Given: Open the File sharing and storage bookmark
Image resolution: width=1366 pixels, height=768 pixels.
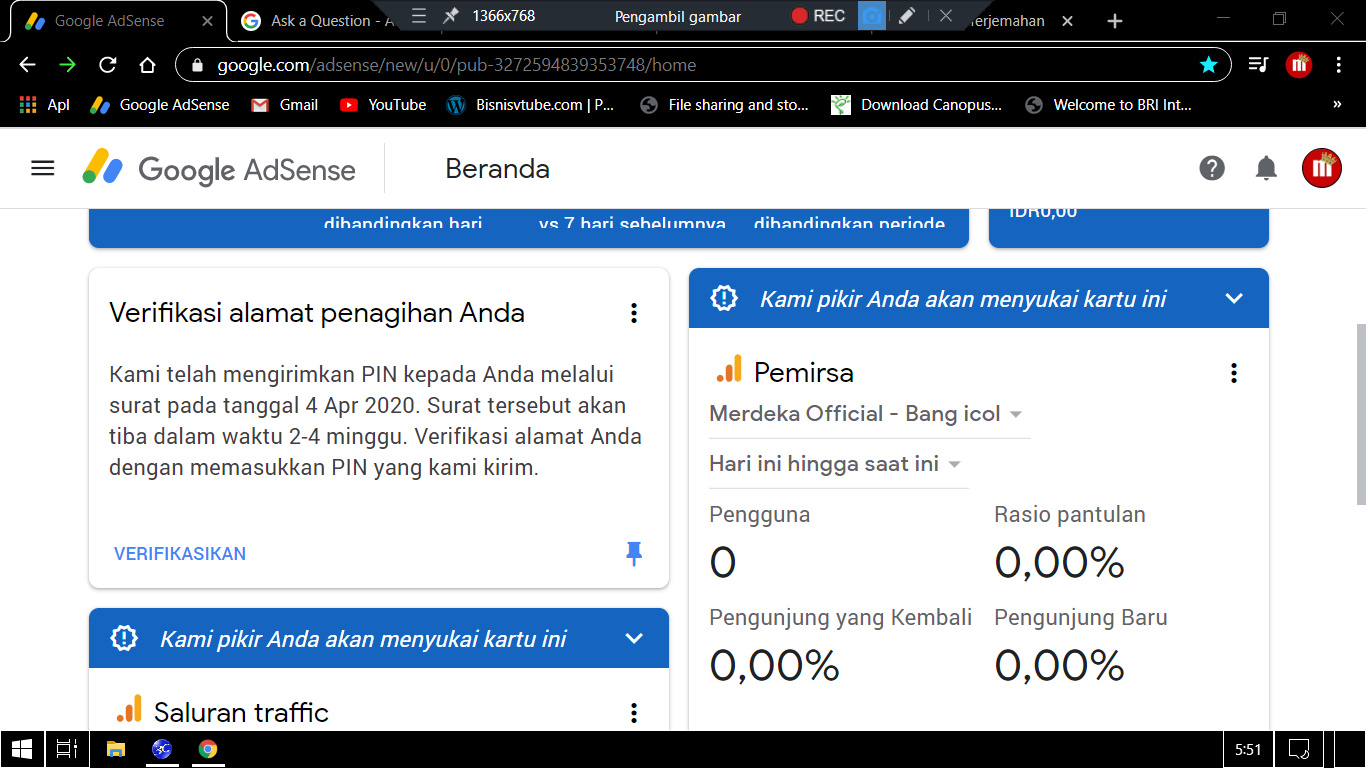Looking at the screenshot, I should point(725,104).
